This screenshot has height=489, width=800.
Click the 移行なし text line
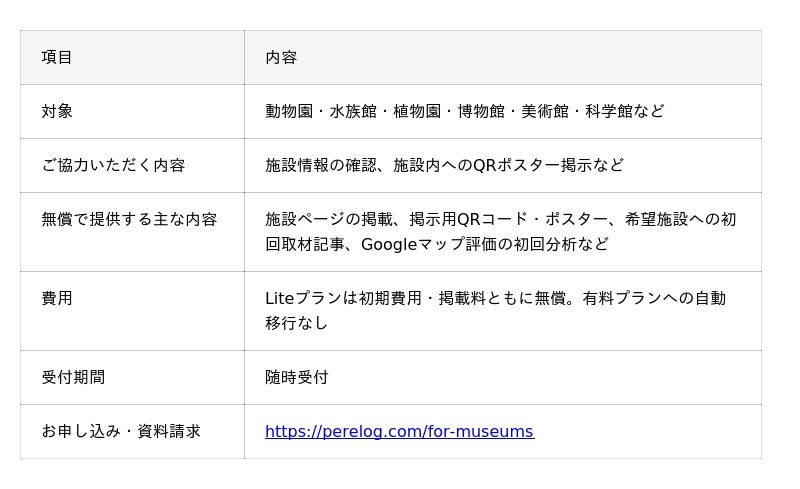(x=296, y=323)
